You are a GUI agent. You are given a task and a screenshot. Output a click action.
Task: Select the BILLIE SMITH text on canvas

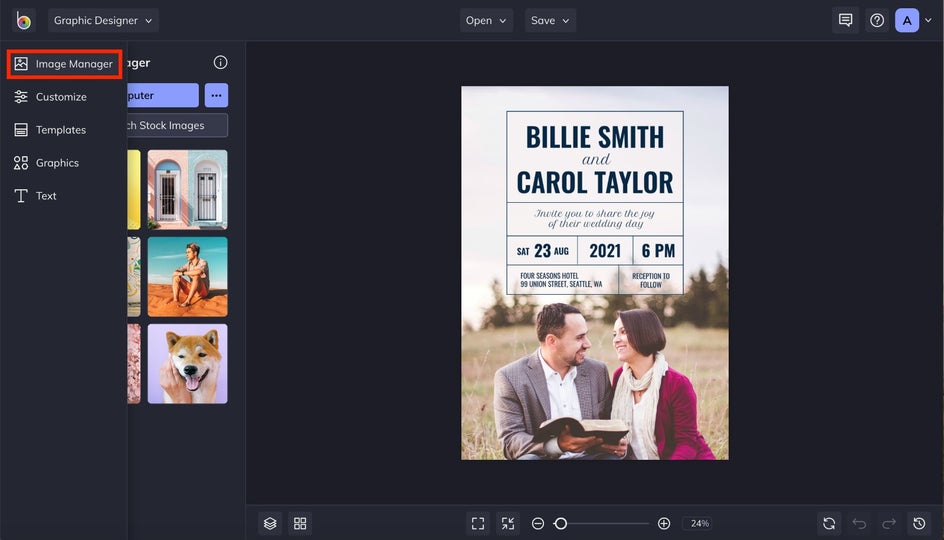595,137
